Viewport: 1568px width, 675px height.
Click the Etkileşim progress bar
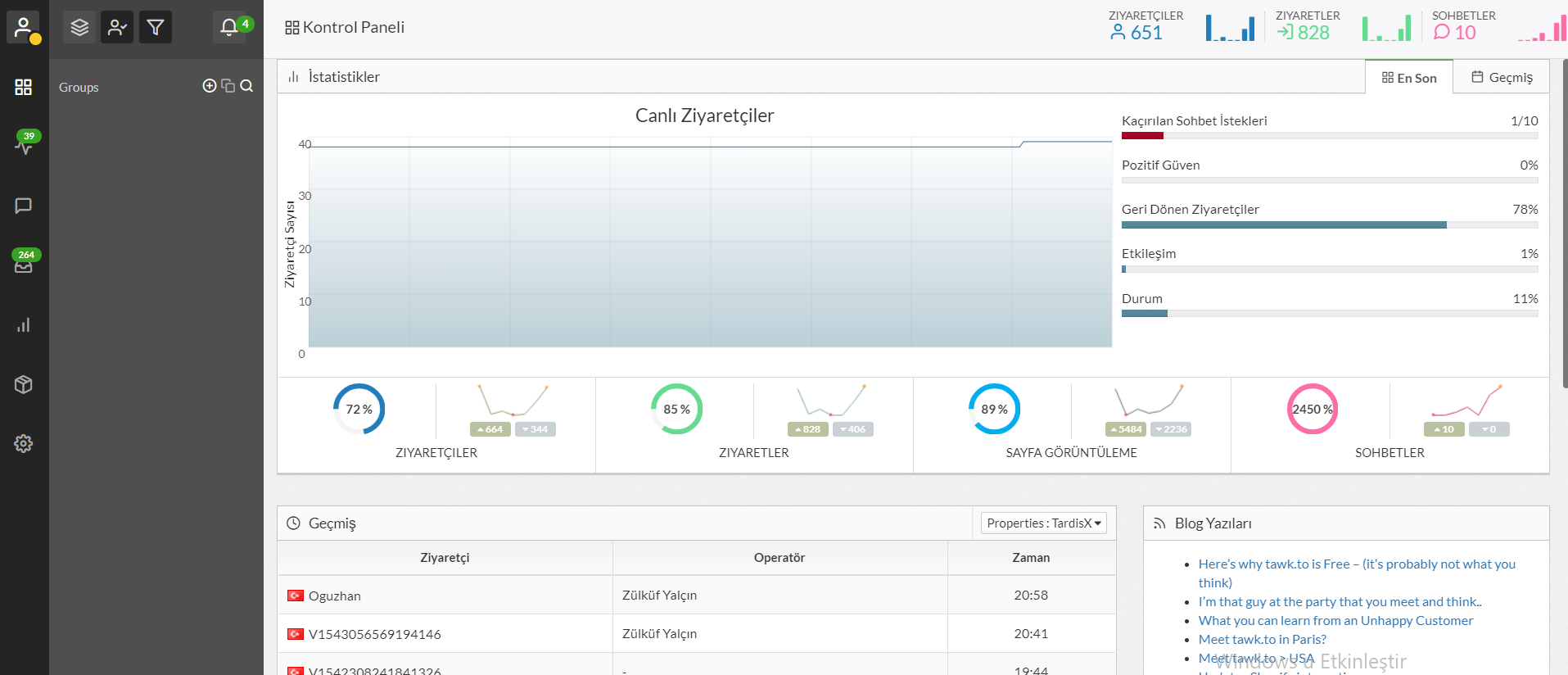pos(1330,269)
